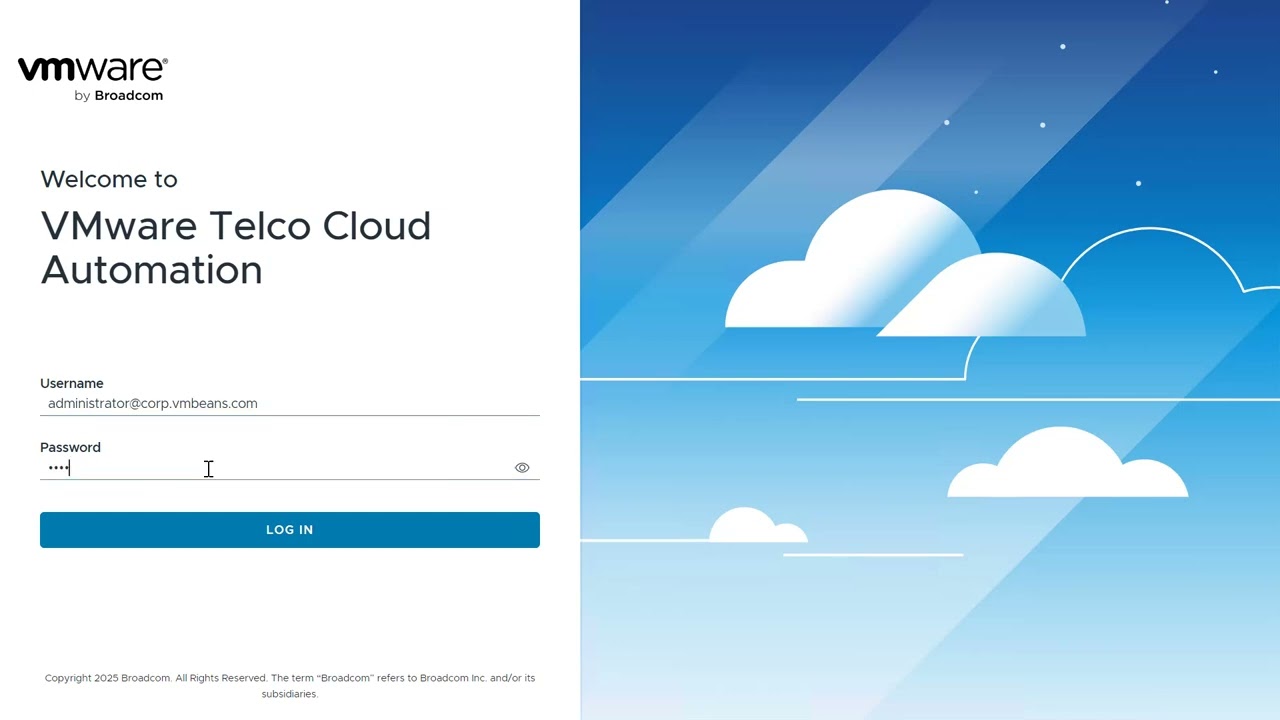Show password with the eye icon

pyautogui.click(x=522, y=467)
